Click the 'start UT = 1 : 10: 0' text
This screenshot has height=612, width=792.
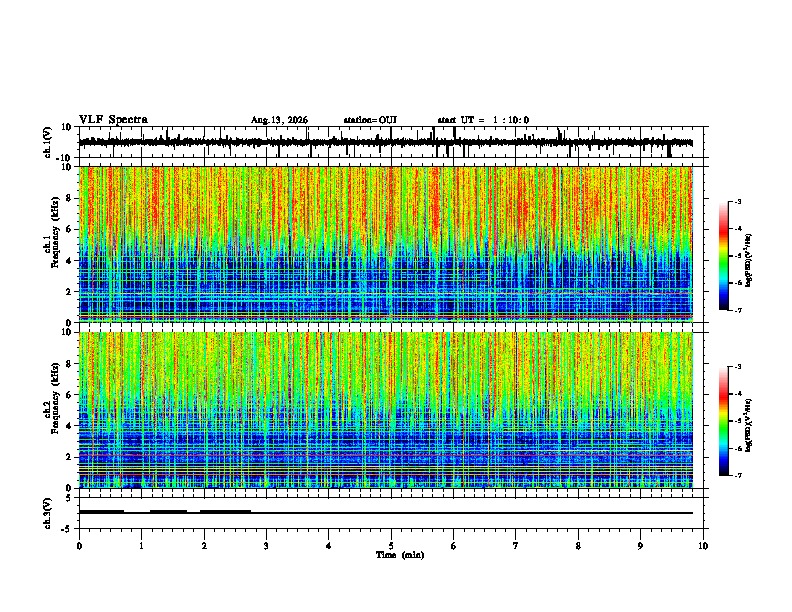pos(483,120)
